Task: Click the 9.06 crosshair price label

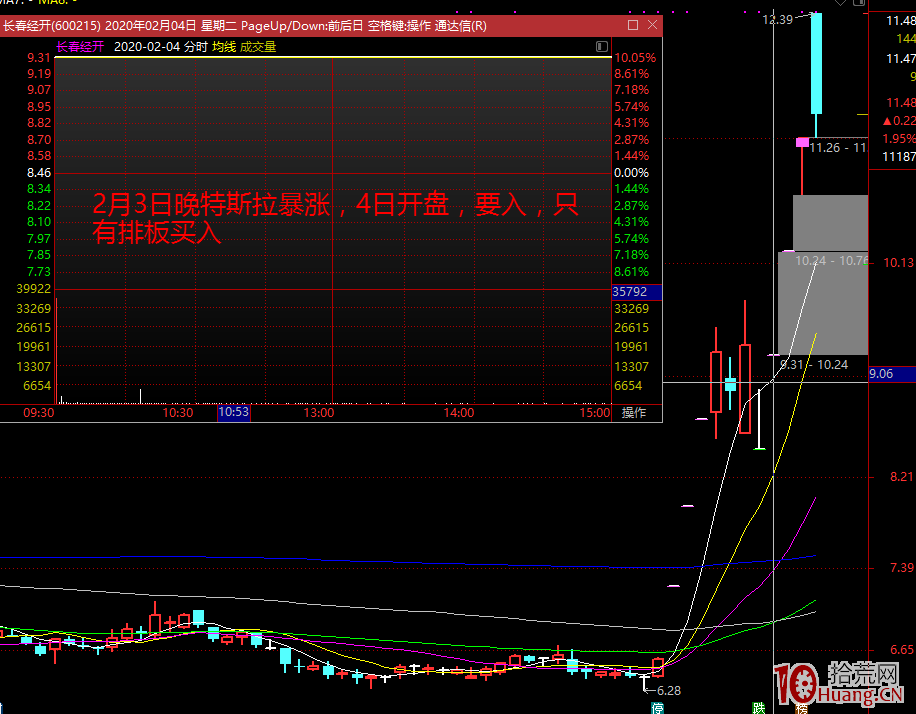Action: (881, 374)
